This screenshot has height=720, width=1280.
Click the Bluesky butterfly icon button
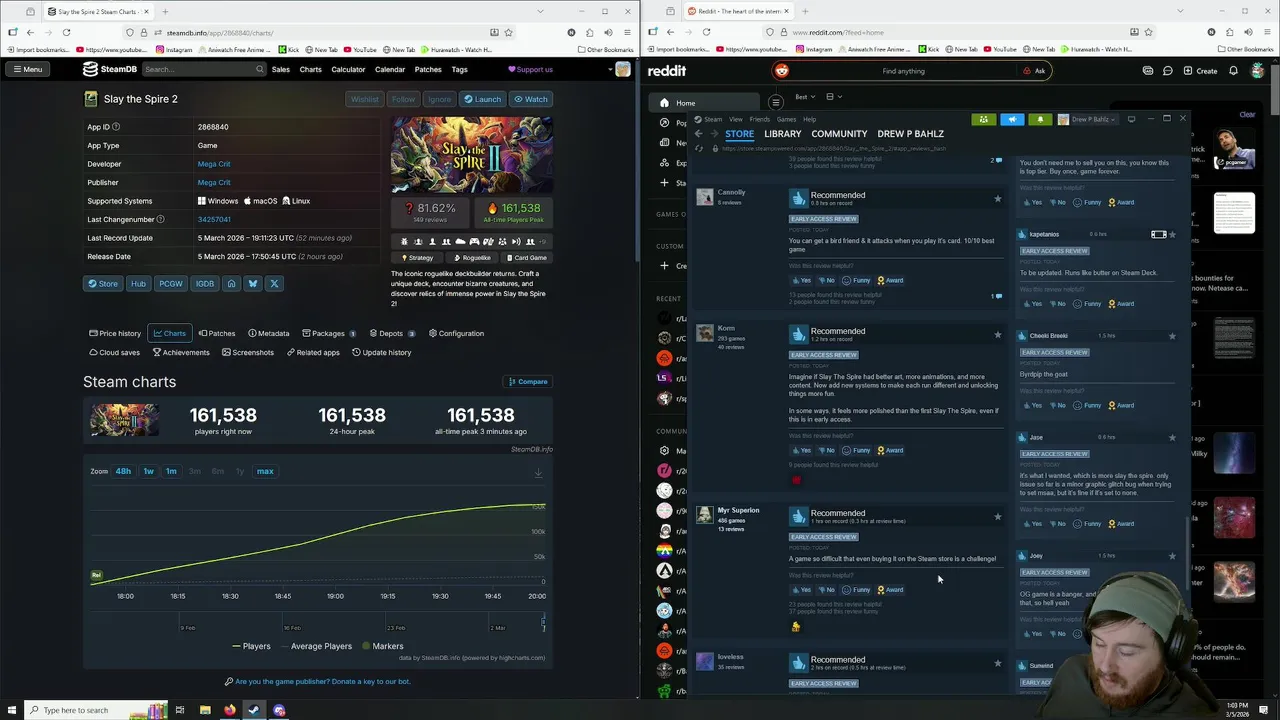click(x=253, y=283)
